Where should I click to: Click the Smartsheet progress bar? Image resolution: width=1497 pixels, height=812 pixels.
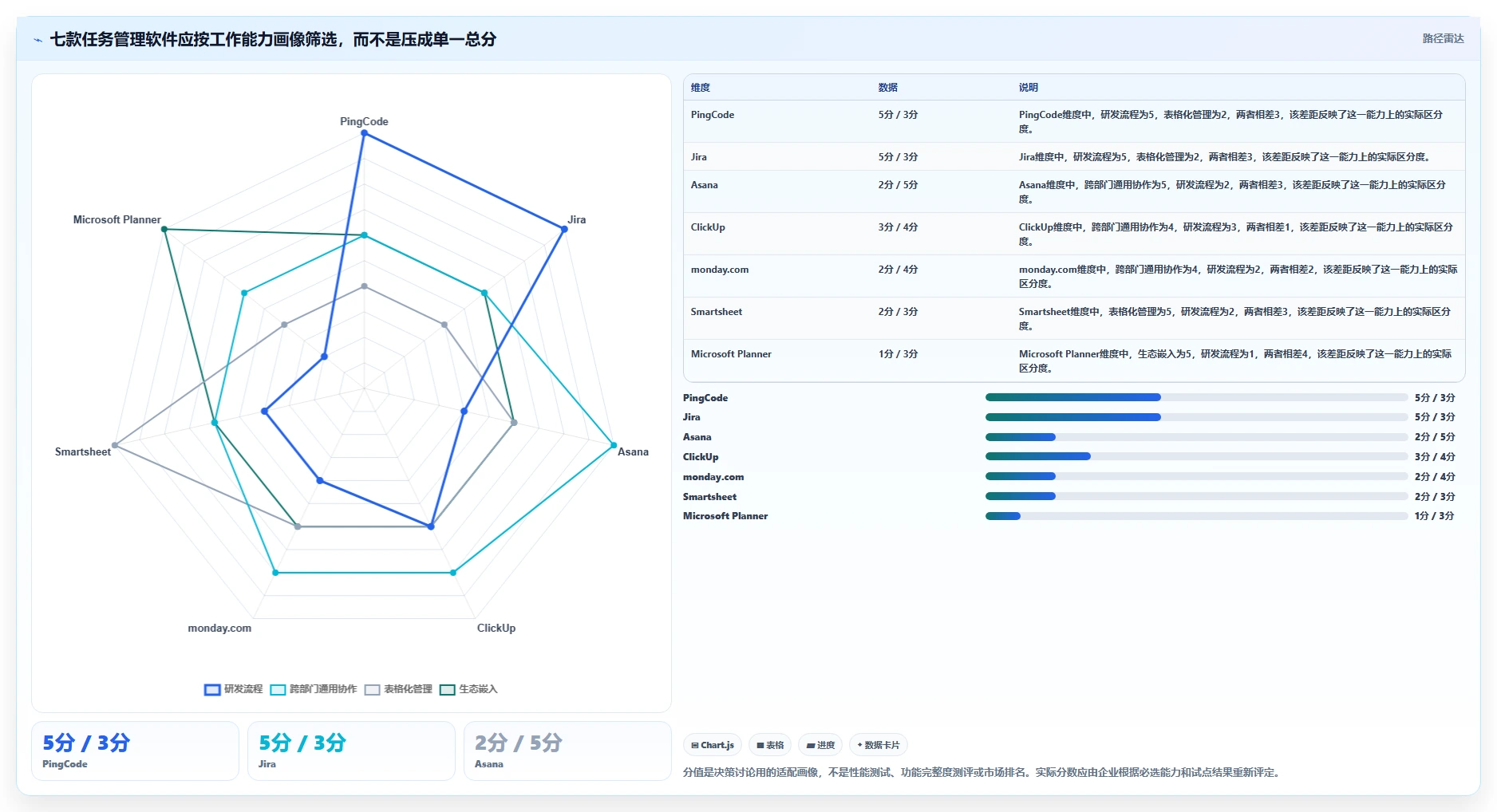[1196, 496]
